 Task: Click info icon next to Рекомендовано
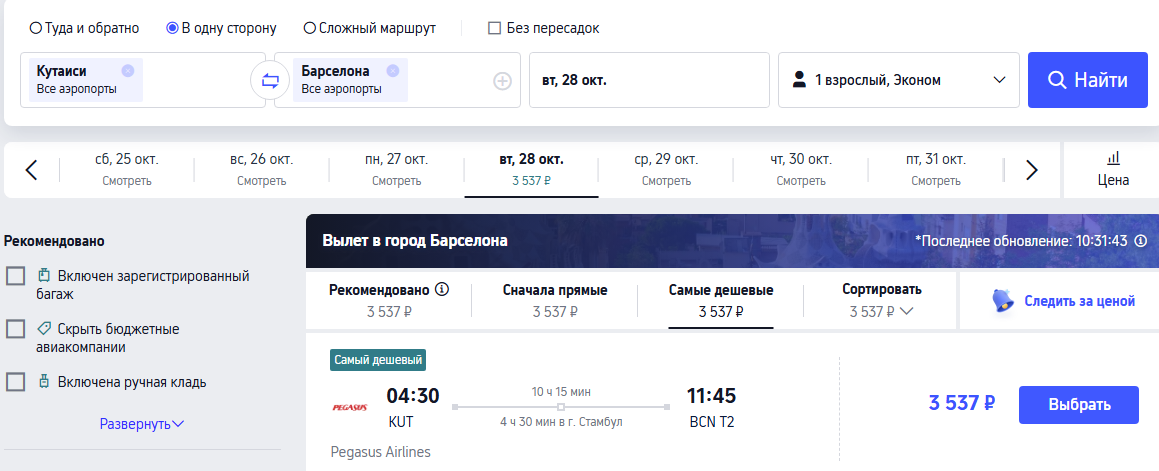(442, 289)
